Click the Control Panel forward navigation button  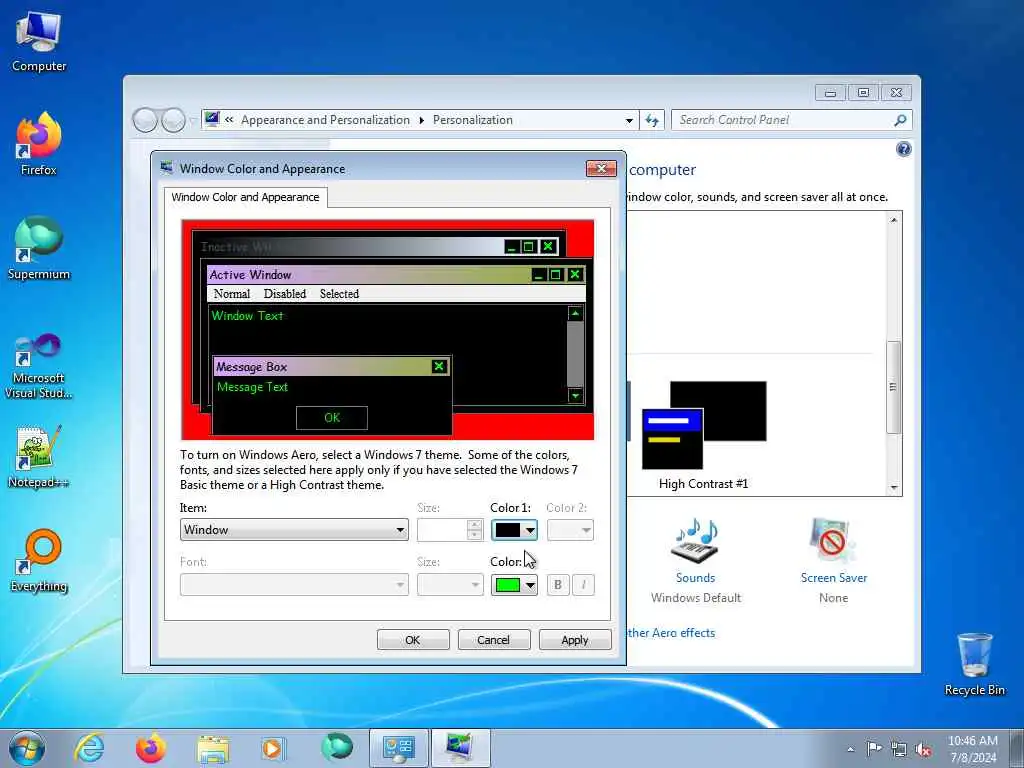[173, 120]
